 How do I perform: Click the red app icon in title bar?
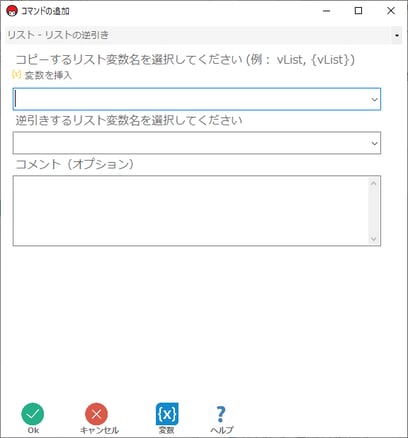(x=12, y=11)
